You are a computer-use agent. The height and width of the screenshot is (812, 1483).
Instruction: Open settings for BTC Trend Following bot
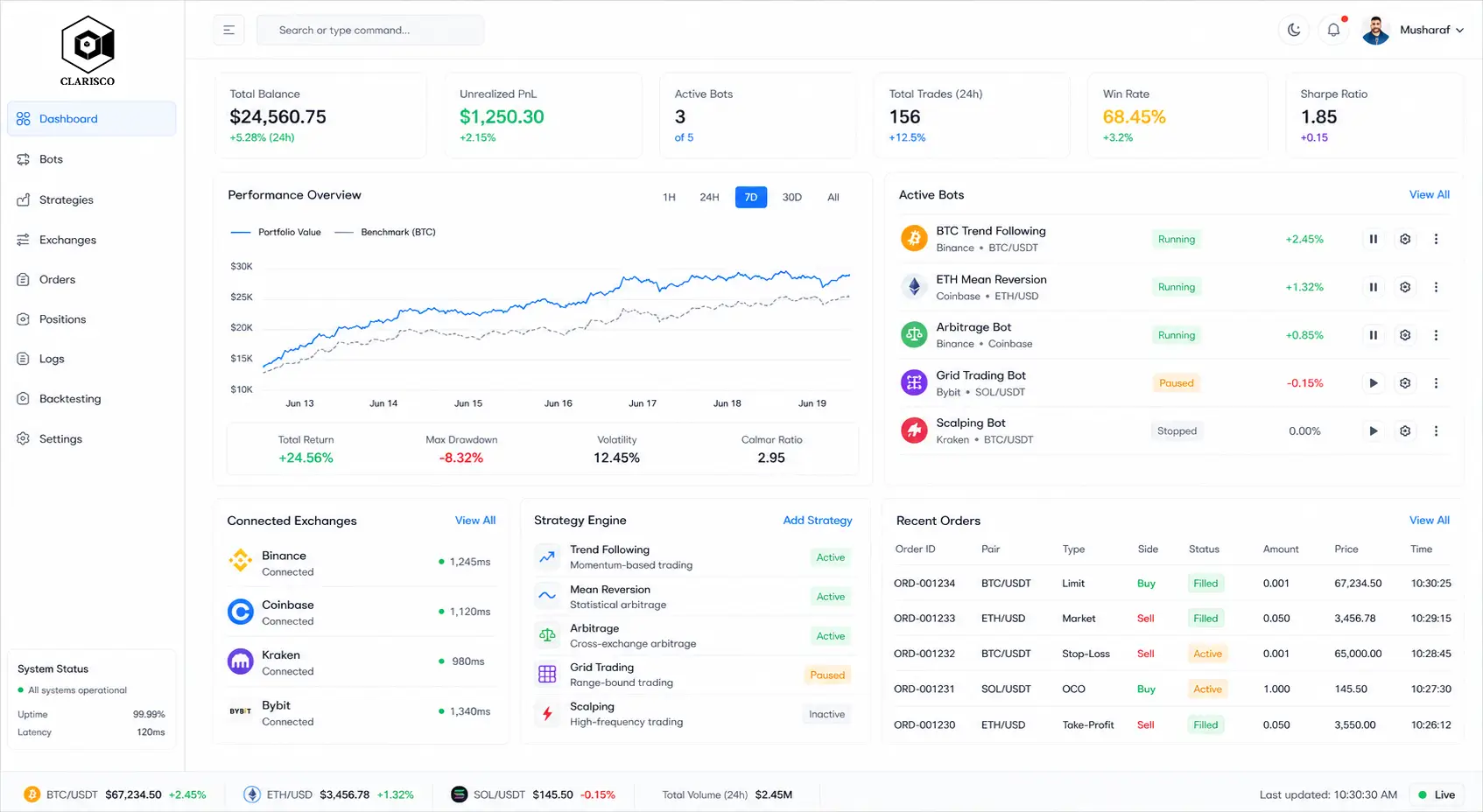(x=1405, y=239)
